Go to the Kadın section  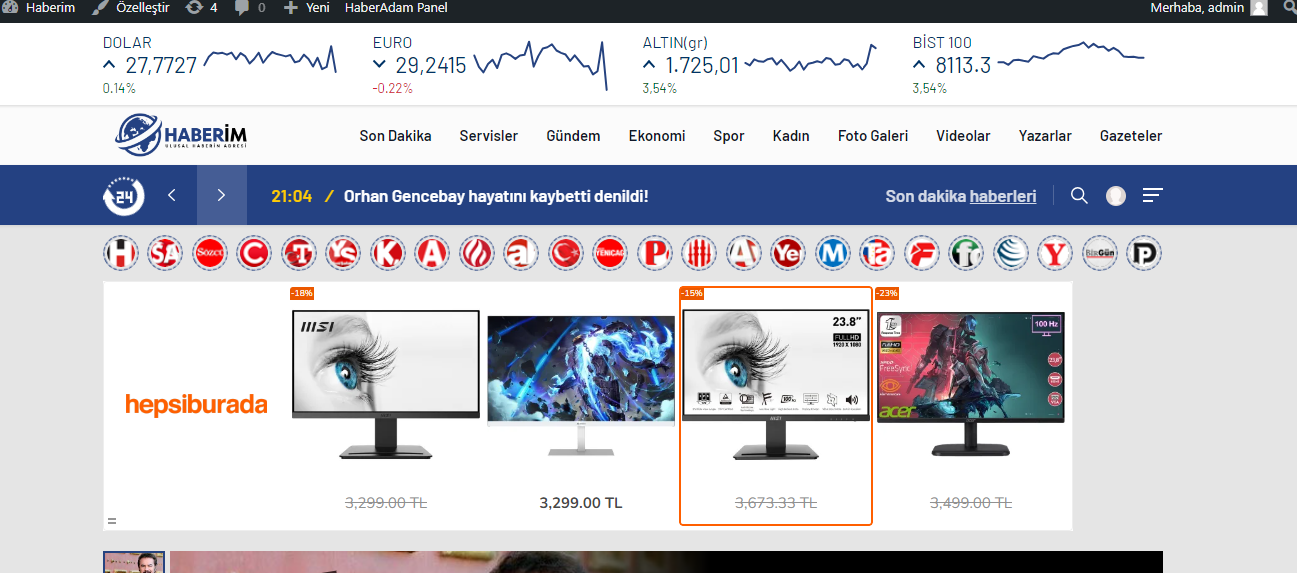(791, 136)
